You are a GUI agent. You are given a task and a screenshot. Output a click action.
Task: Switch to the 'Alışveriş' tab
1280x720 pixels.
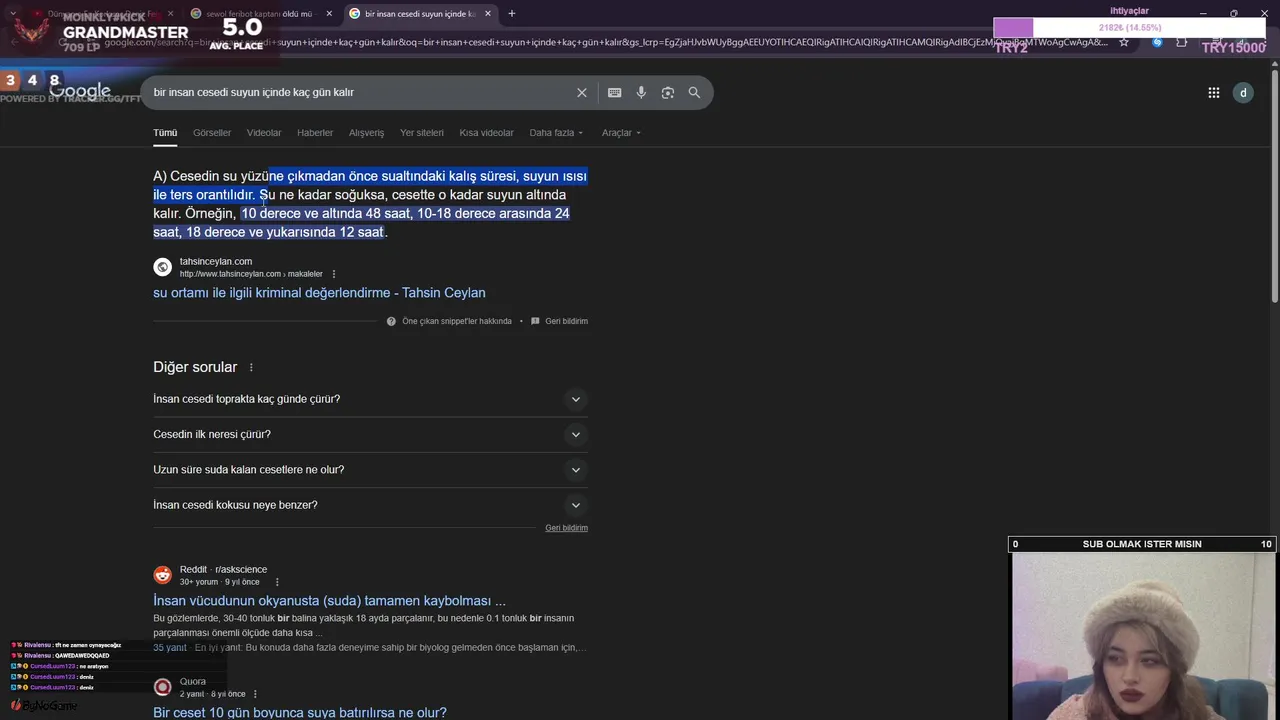pos(366,133)
